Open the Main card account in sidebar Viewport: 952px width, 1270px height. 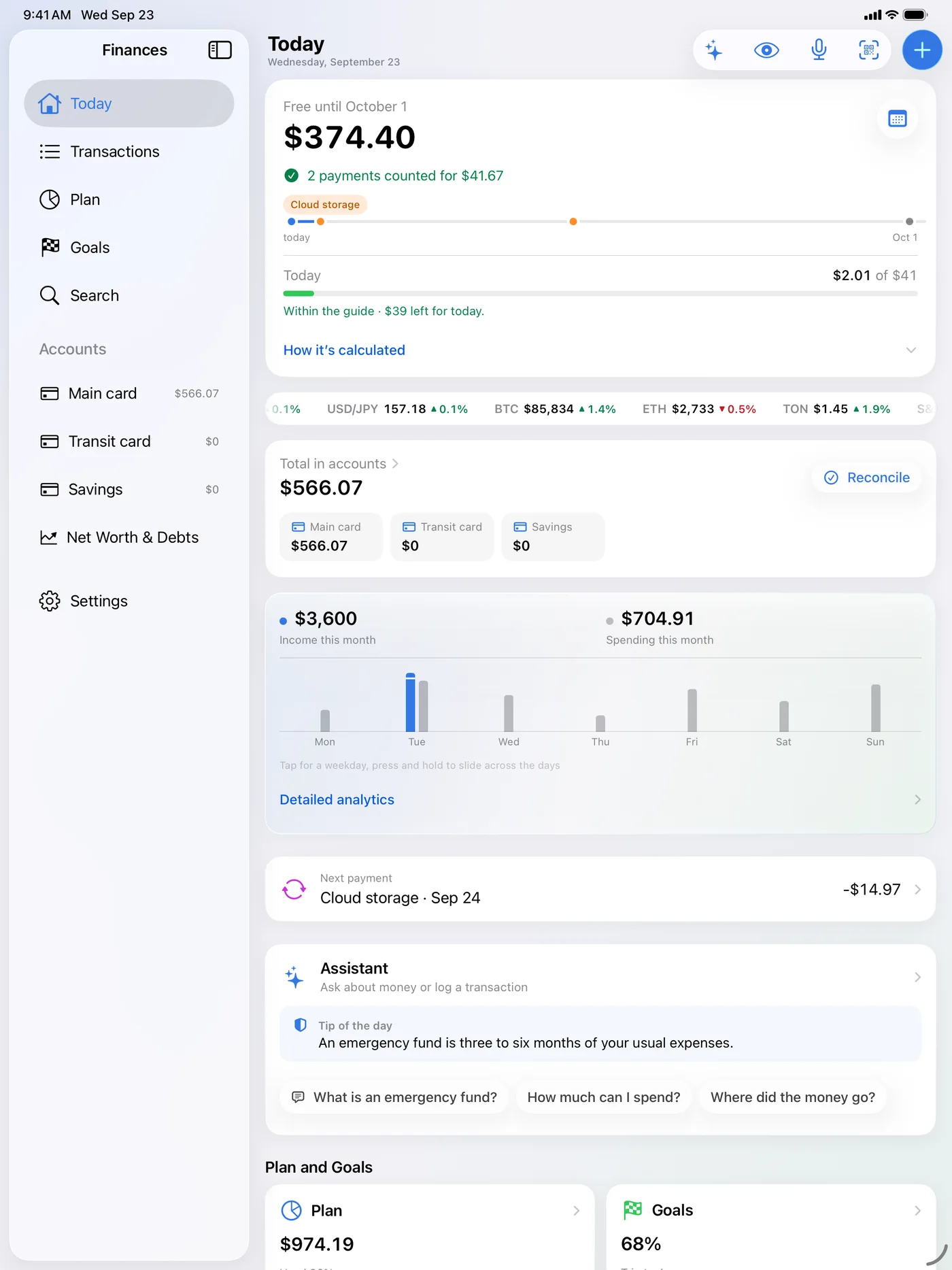[129, 393]
